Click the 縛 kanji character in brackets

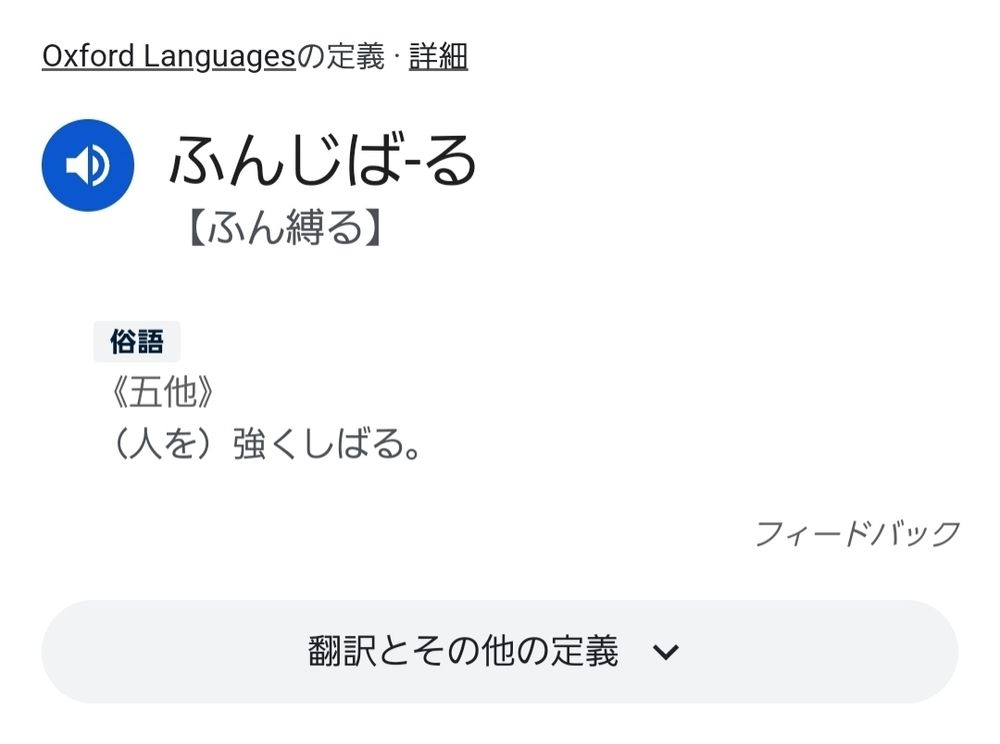click(x=305, y=228)
